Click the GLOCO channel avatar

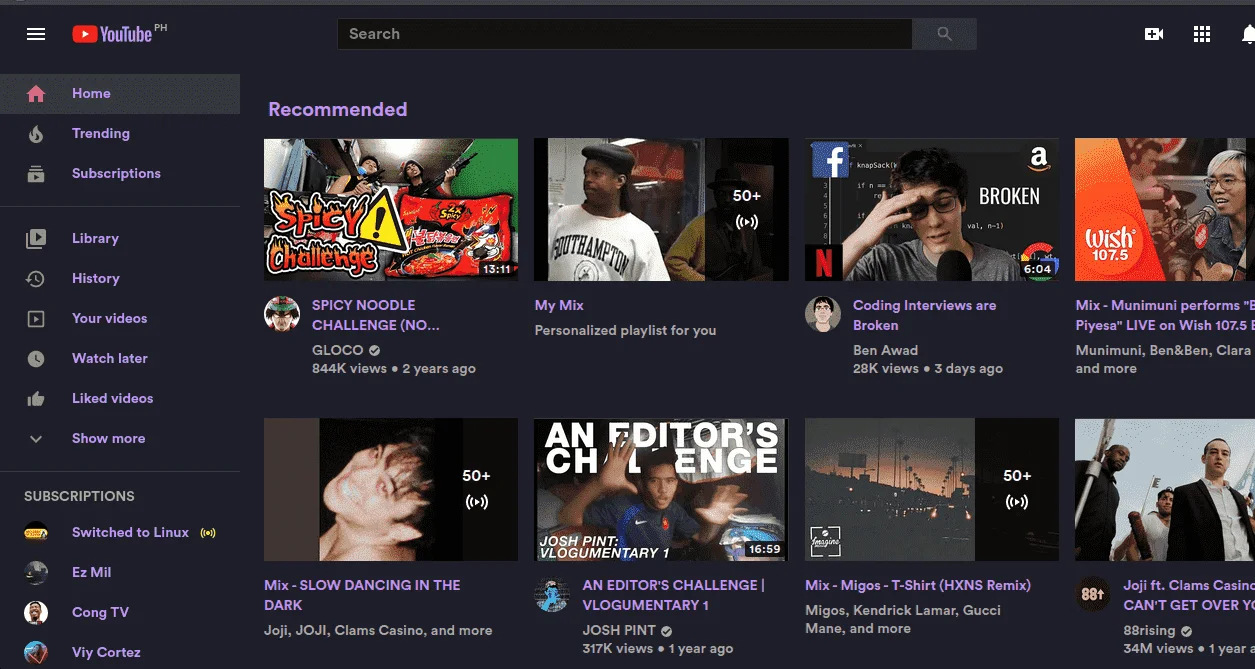click(282, 314)
